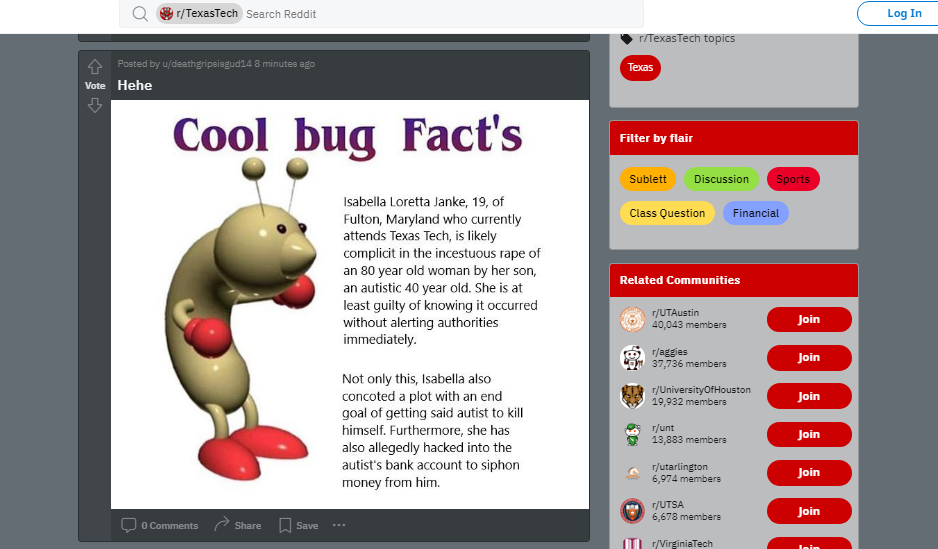Screen dimensions: 938x549
Task: Join the r/aggies community
Action: [809, 358]
